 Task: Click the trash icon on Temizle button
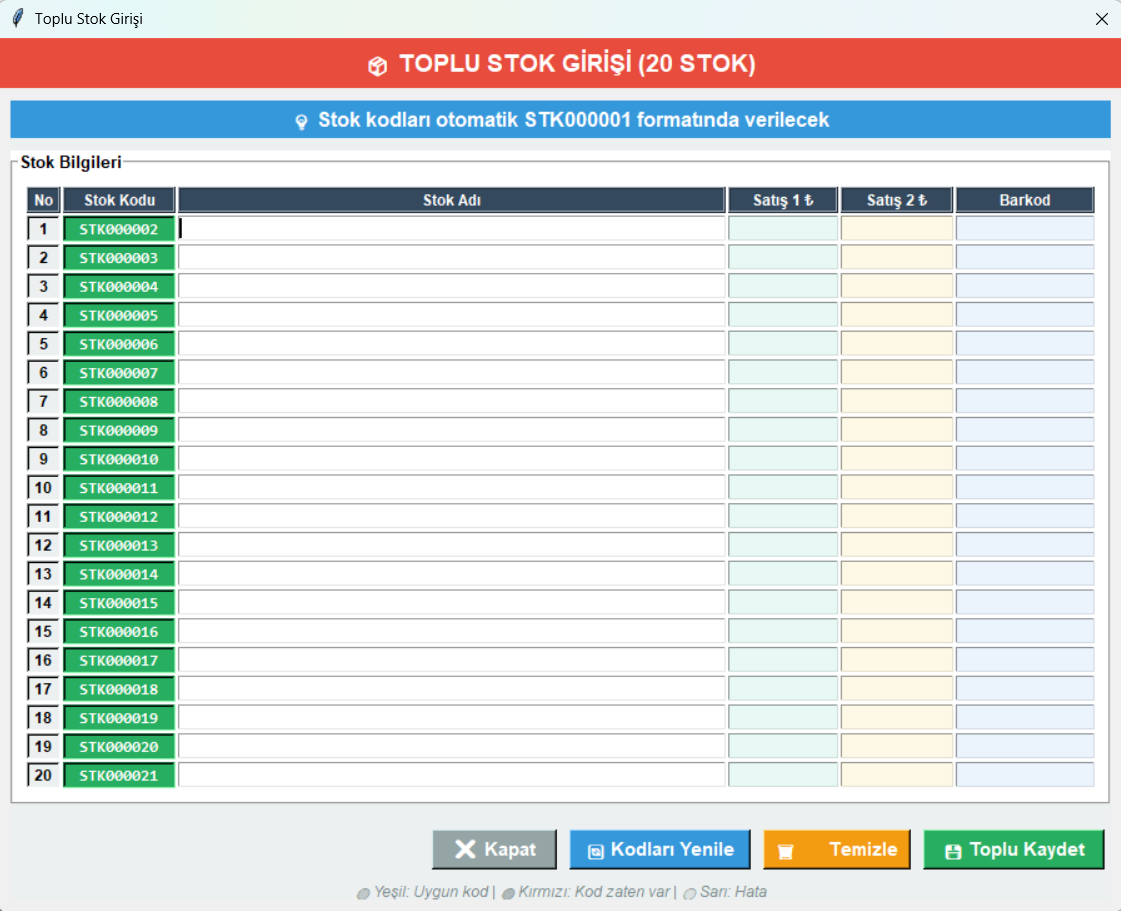click(786, 851)
